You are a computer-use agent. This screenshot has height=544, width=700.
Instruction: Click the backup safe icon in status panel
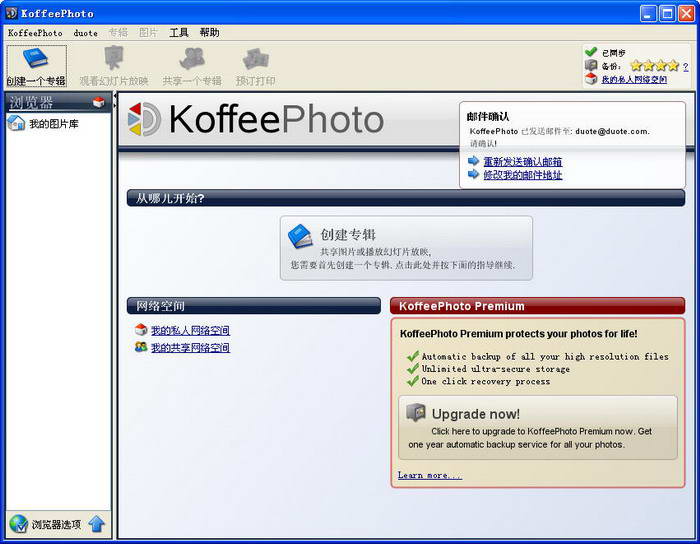tap(591, 65)
